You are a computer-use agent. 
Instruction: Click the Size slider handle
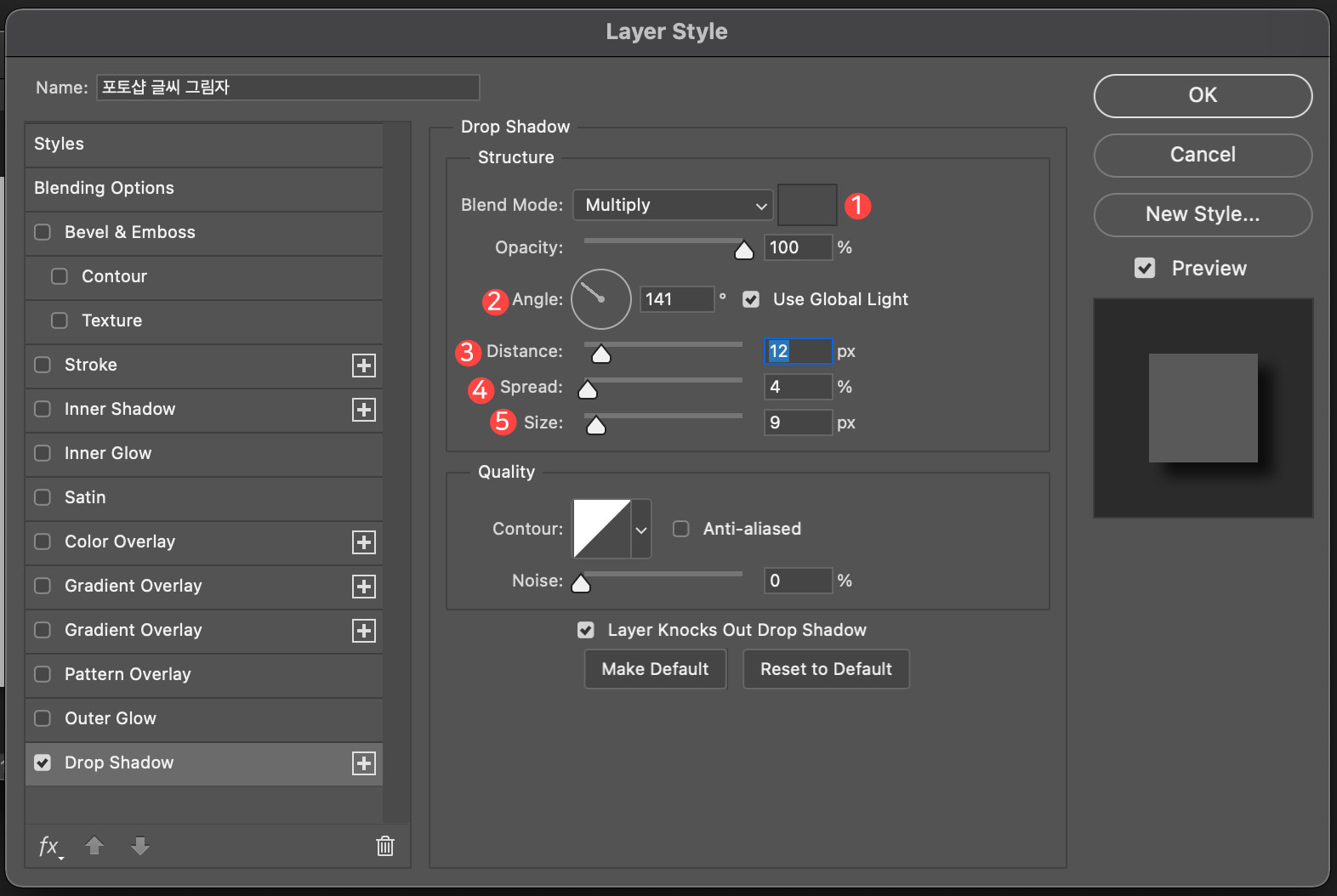click(596, 425)
